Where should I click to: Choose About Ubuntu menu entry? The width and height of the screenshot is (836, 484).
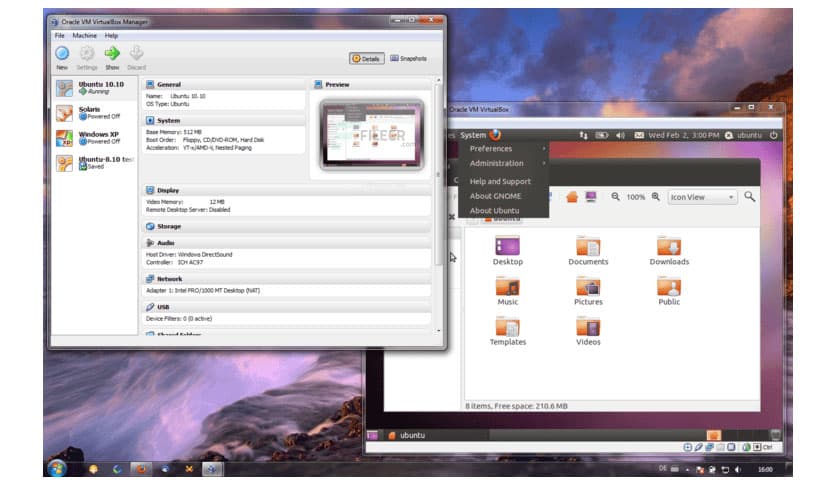point(504,211)
